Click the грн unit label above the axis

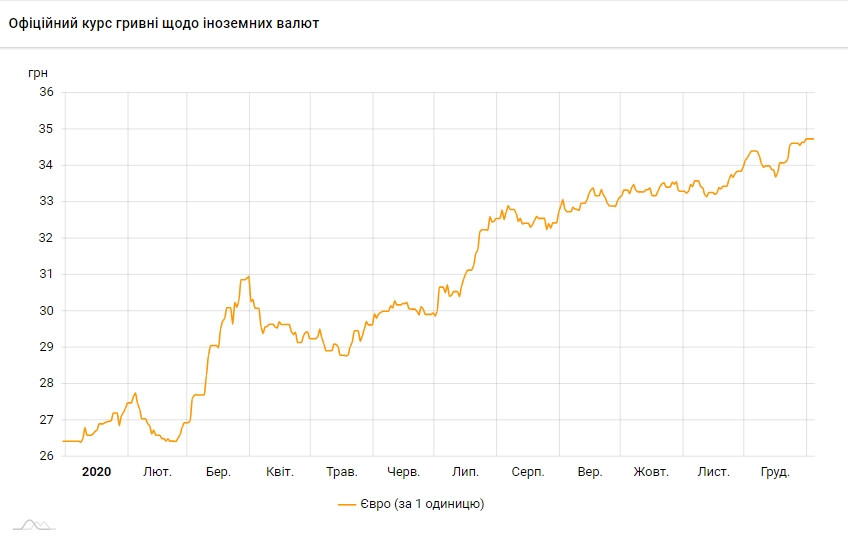pyautogui.click(x=38, y=72)
